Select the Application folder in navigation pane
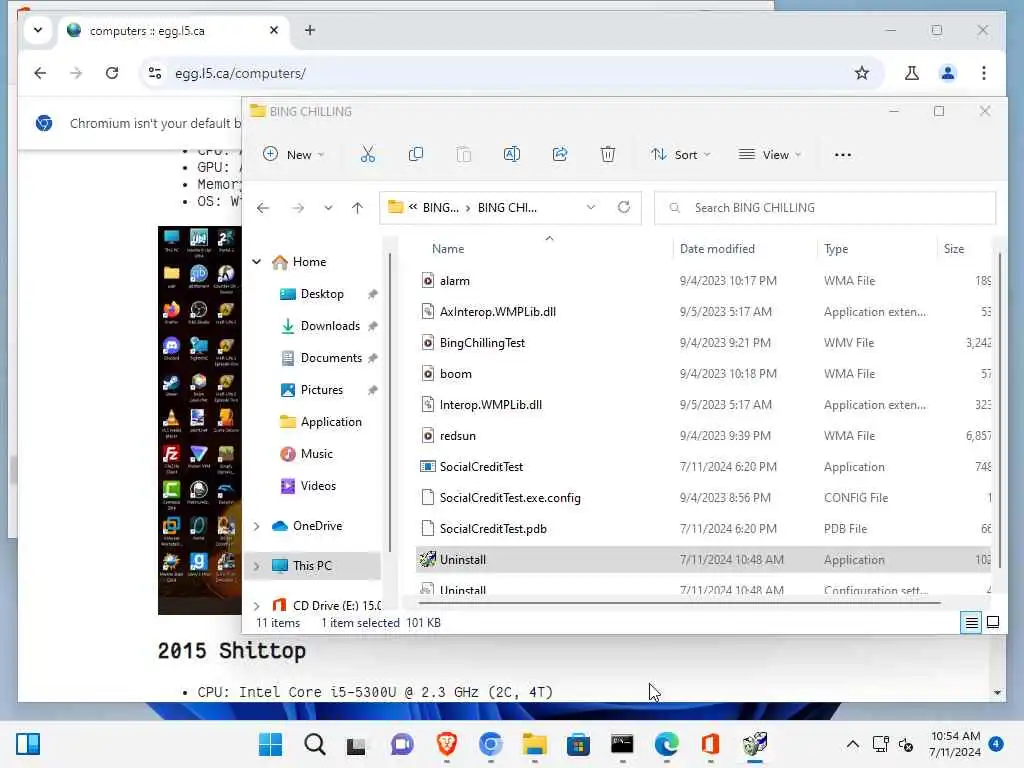Viewport: 1024px width, 768px height. coord(331,422)
